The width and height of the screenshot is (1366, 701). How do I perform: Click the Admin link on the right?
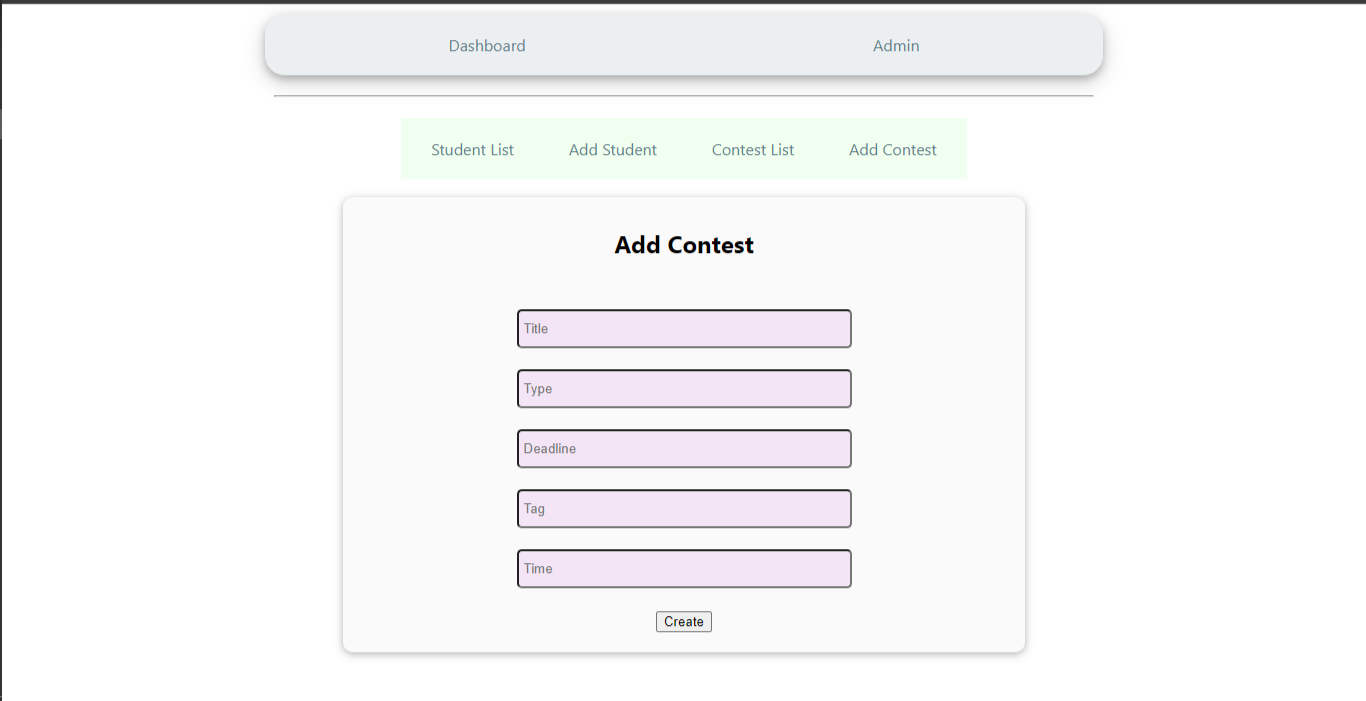tap(895, 45)
